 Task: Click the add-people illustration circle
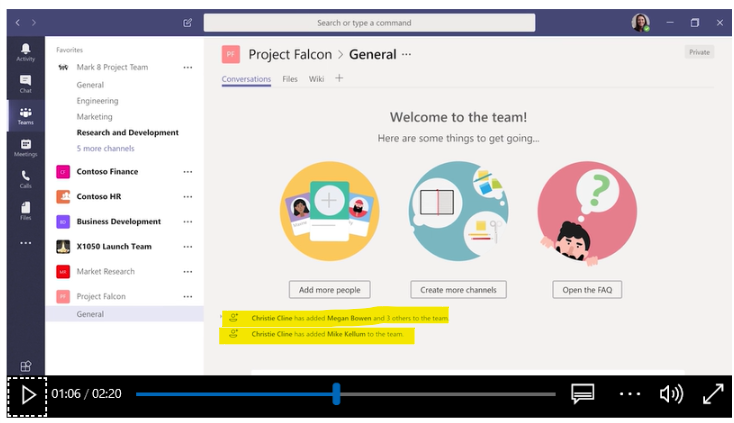330,211
